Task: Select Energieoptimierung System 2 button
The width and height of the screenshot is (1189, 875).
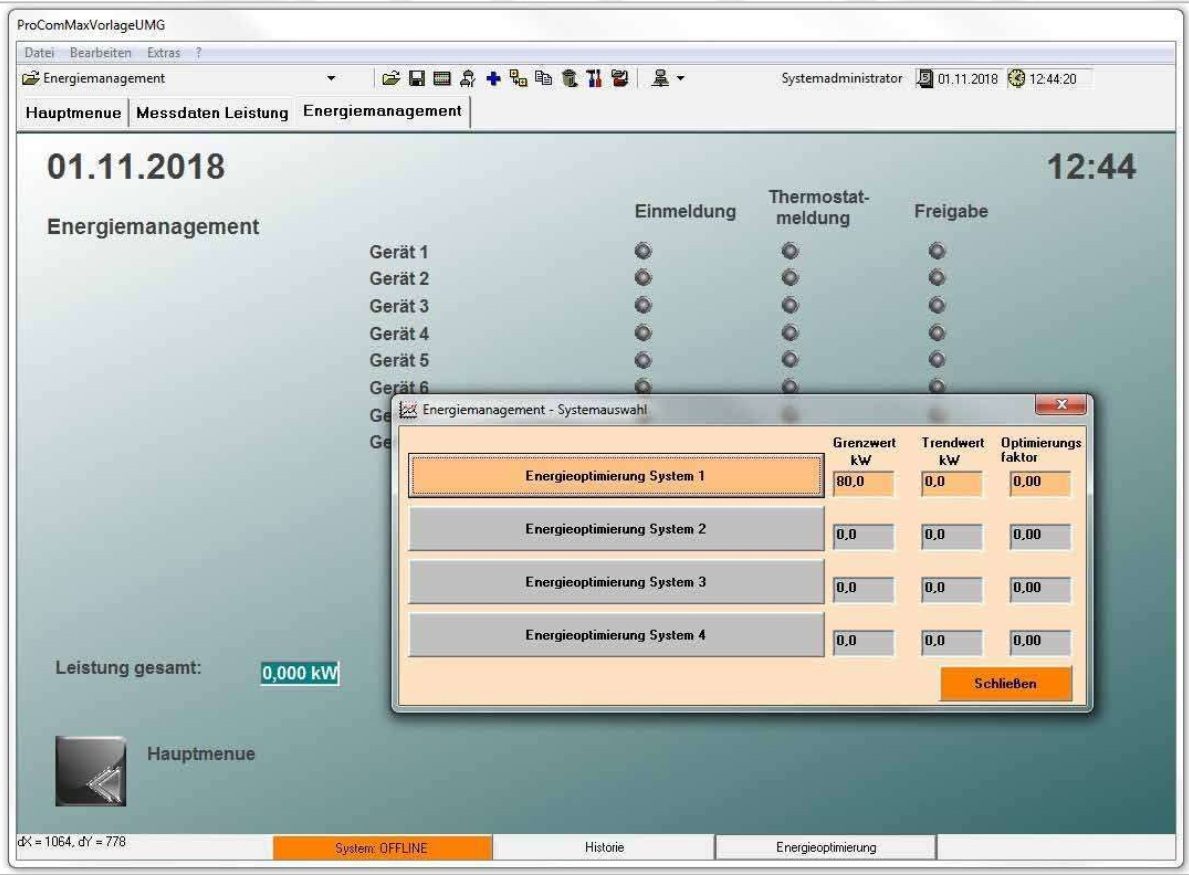Action: [616, 529]
